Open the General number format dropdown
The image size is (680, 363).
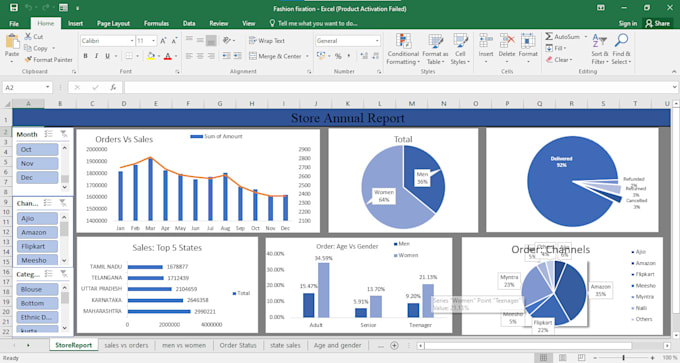pyautogui.click(x=377, y=41)
